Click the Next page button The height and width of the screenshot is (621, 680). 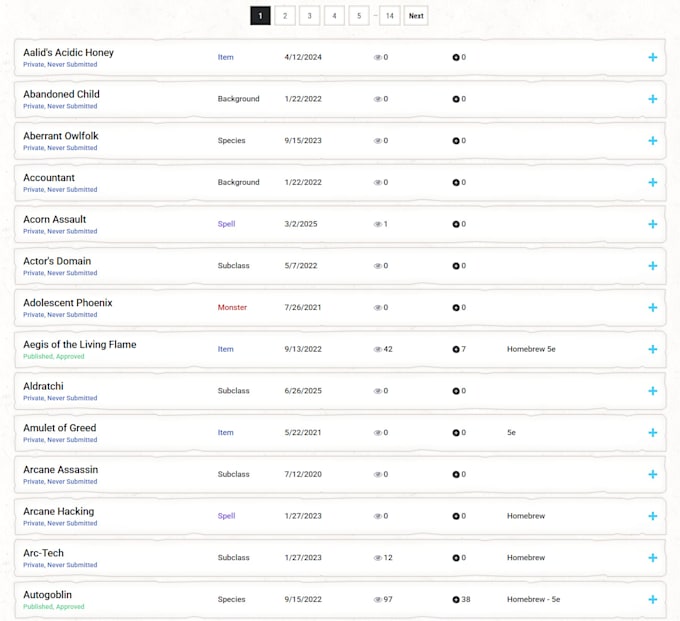(x=416, y=16)
